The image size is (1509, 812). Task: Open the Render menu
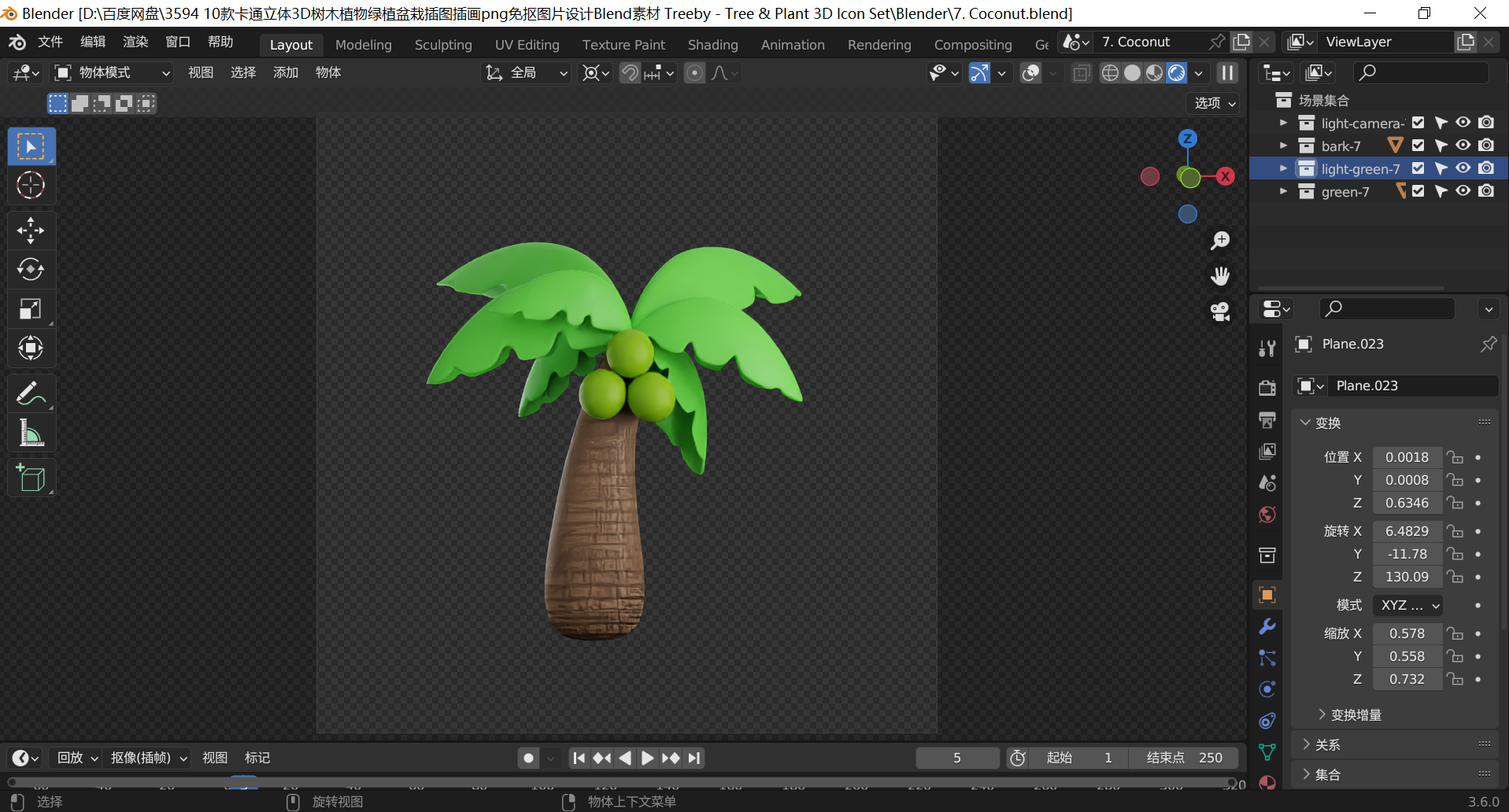click(135, 42)
